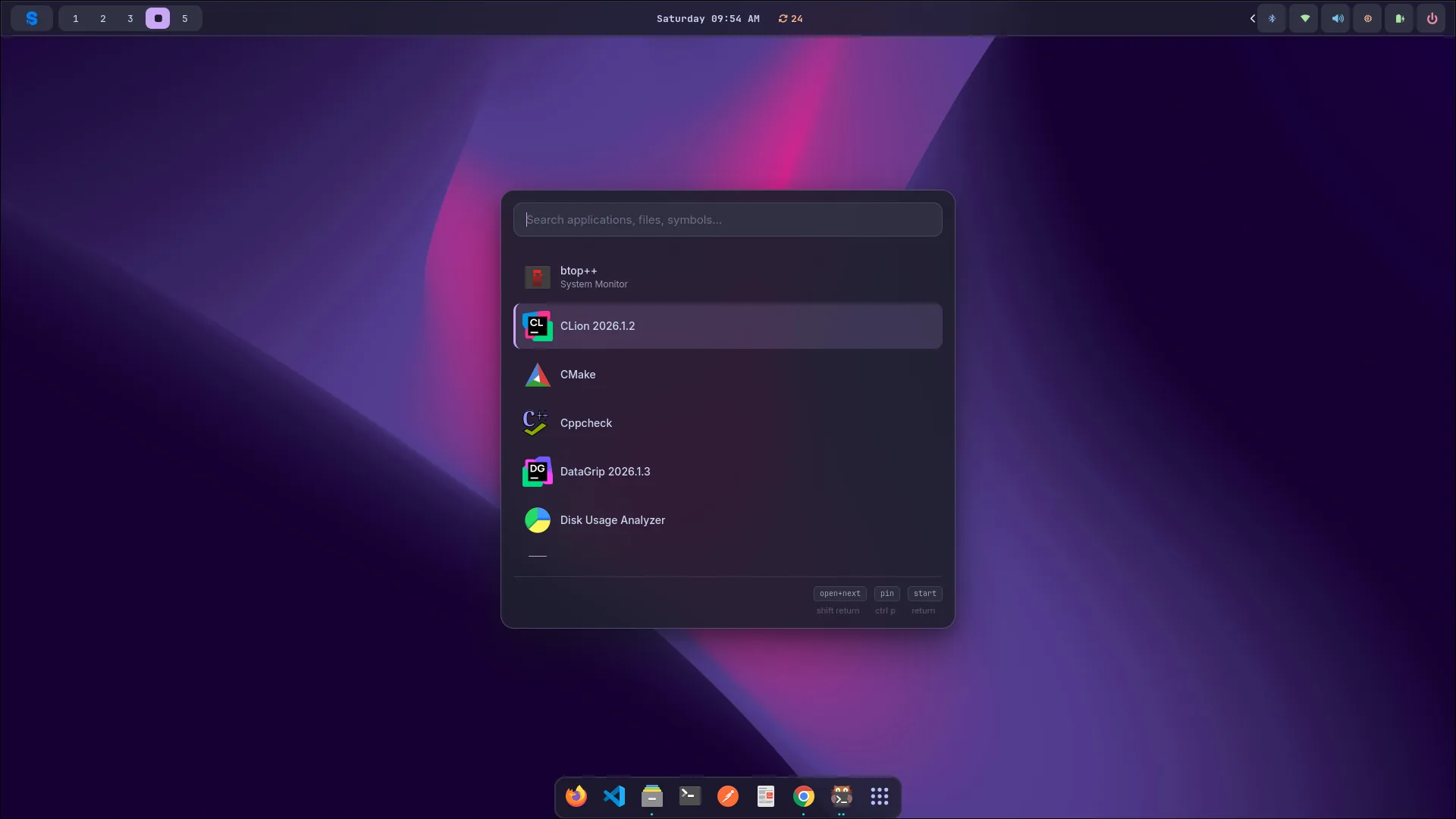Switch to workspace 5
This screenshot has height=819, width=1456.
coord(185,18)
